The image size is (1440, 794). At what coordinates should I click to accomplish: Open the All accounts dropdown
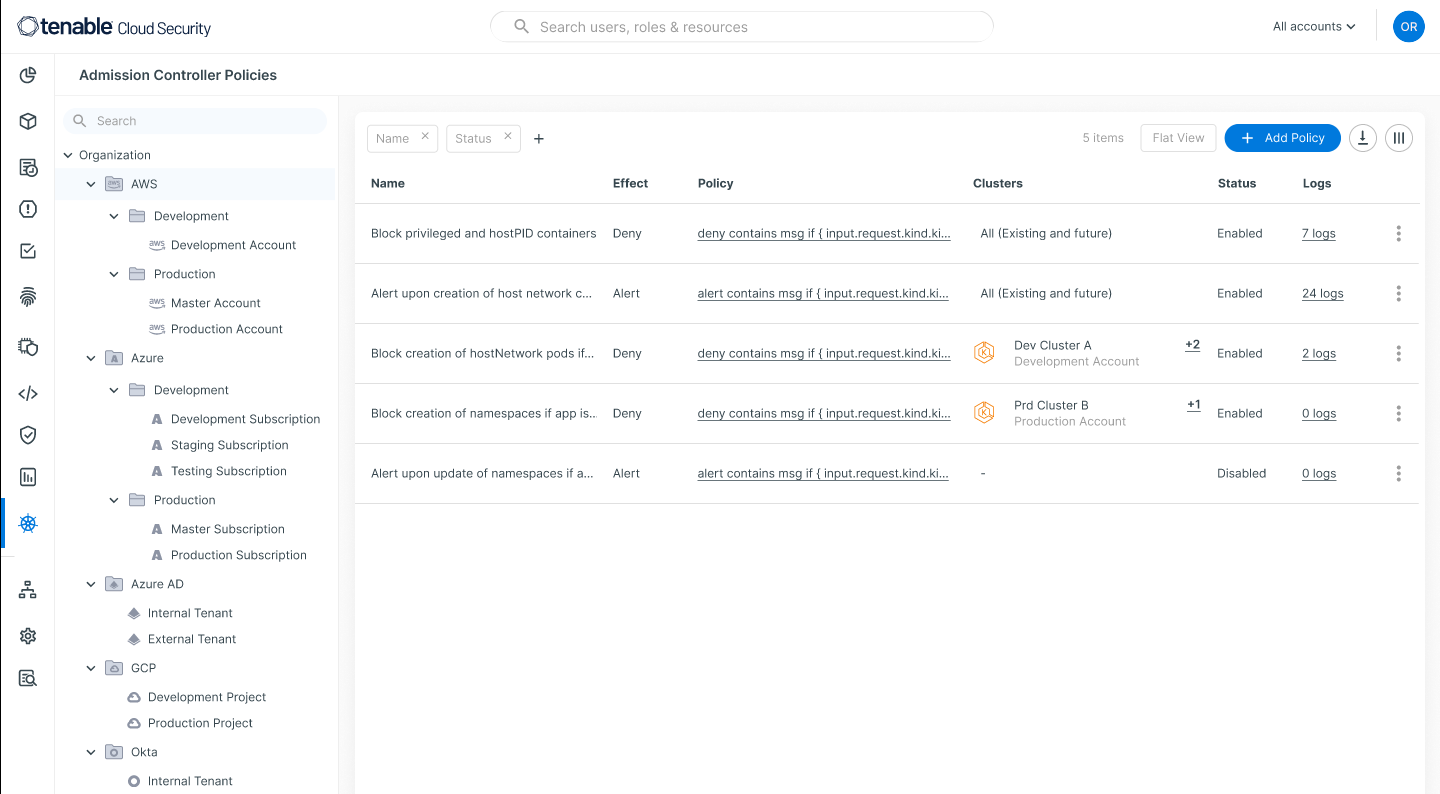coord(1313,26)
